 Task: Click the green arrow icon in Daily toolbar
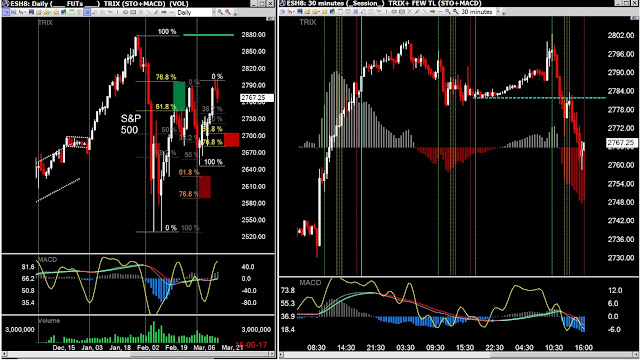coord(164,12)
